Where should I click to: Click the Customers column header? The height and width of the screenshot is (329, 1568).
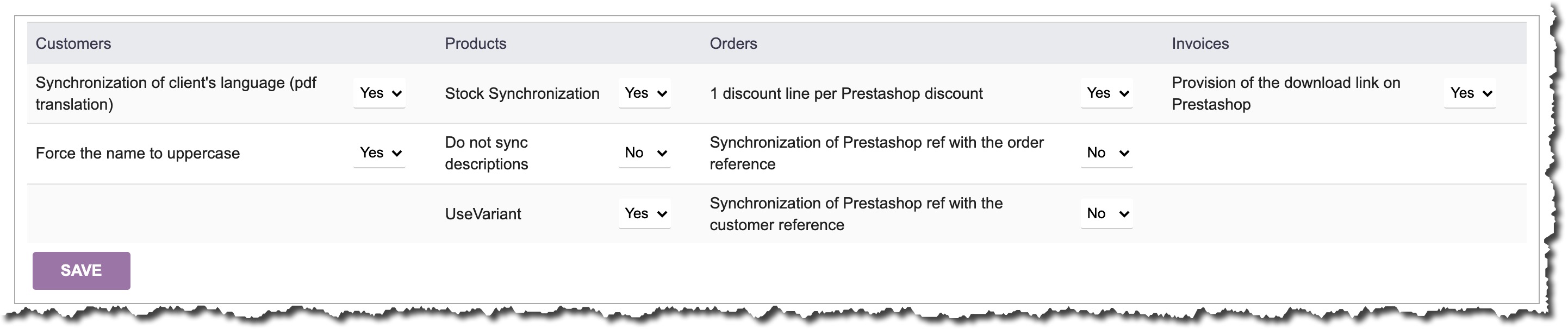point(73,44)
